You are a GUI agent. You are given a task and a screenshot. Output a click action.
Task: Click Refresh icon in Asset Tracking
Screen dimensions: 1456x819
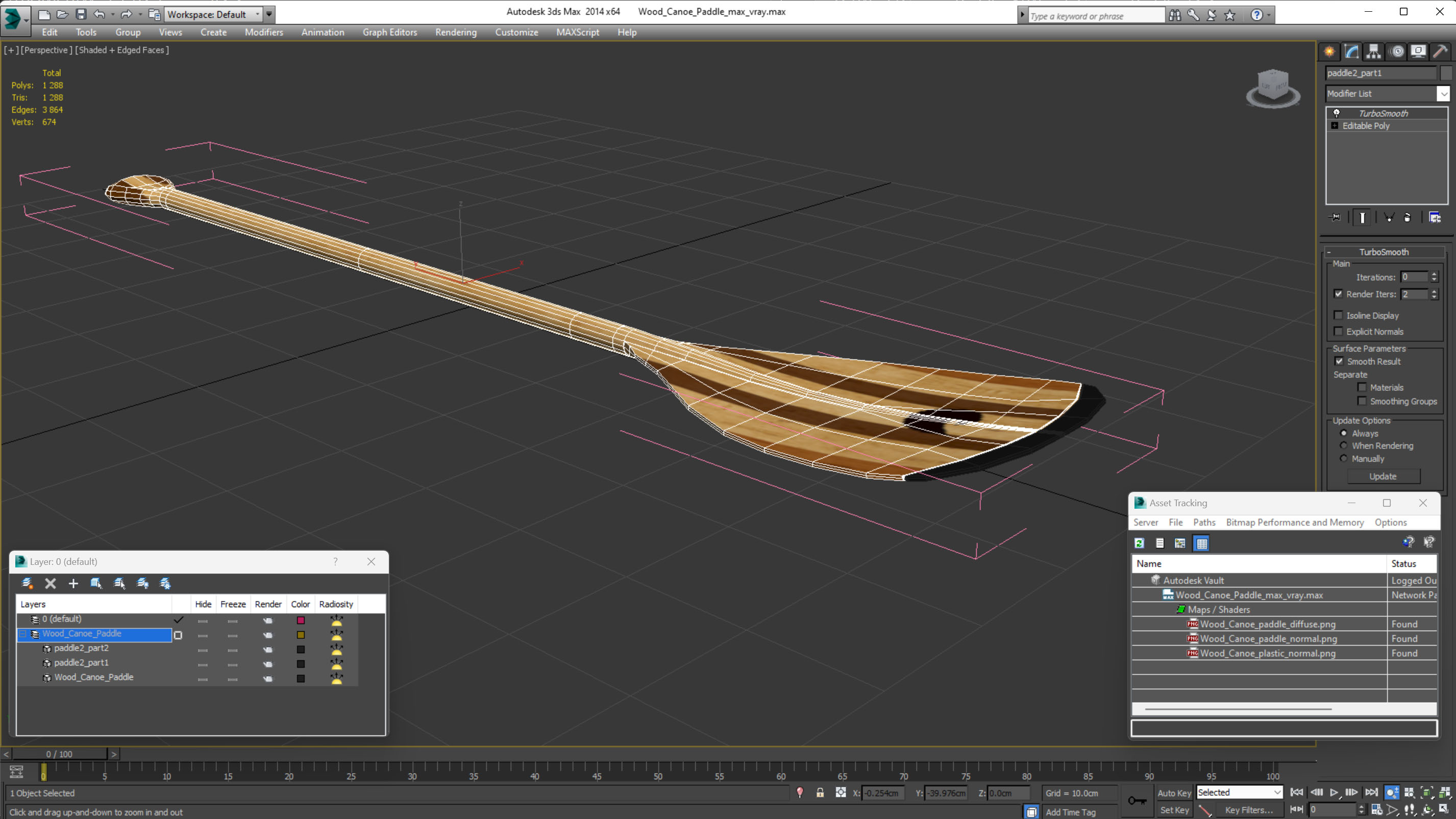coord(1140,543)
